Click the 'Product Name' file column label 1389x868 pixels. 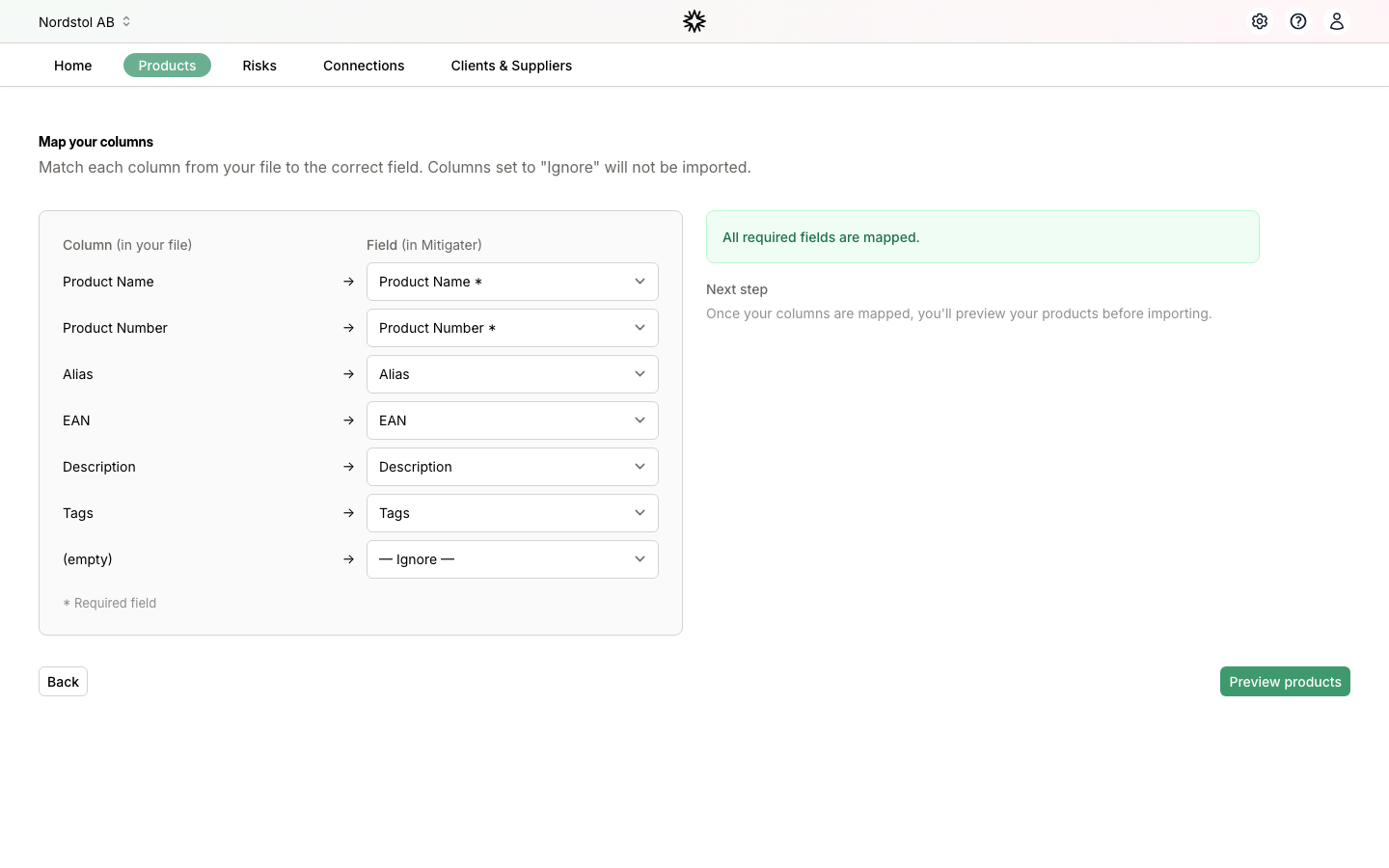tap(108, 282)
